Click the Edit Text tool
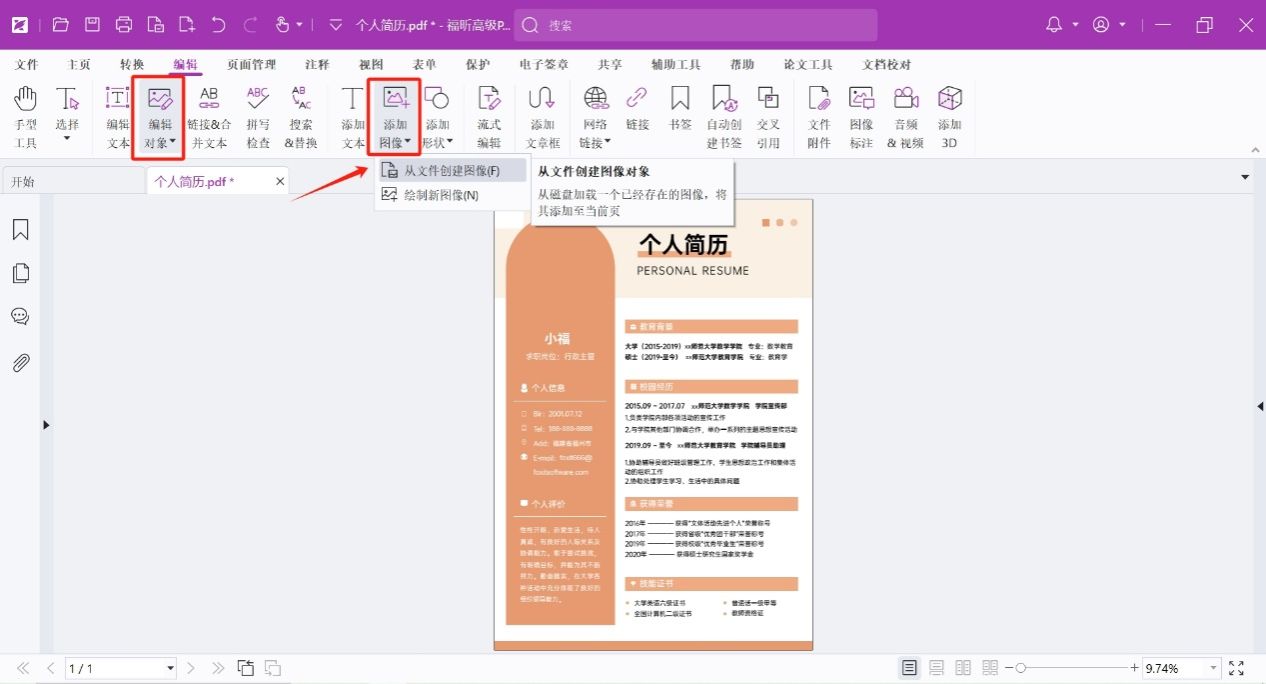Image resolution: width=1266 pixels, height=684 pixels. point(118,117)
